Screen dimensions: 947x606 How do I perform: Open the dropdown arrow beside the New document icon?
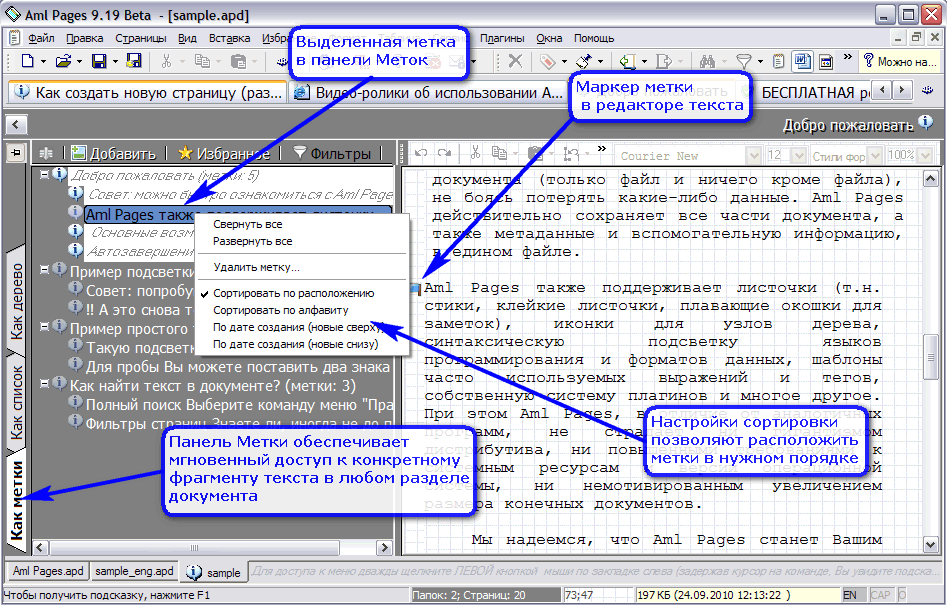click(43, 61)
